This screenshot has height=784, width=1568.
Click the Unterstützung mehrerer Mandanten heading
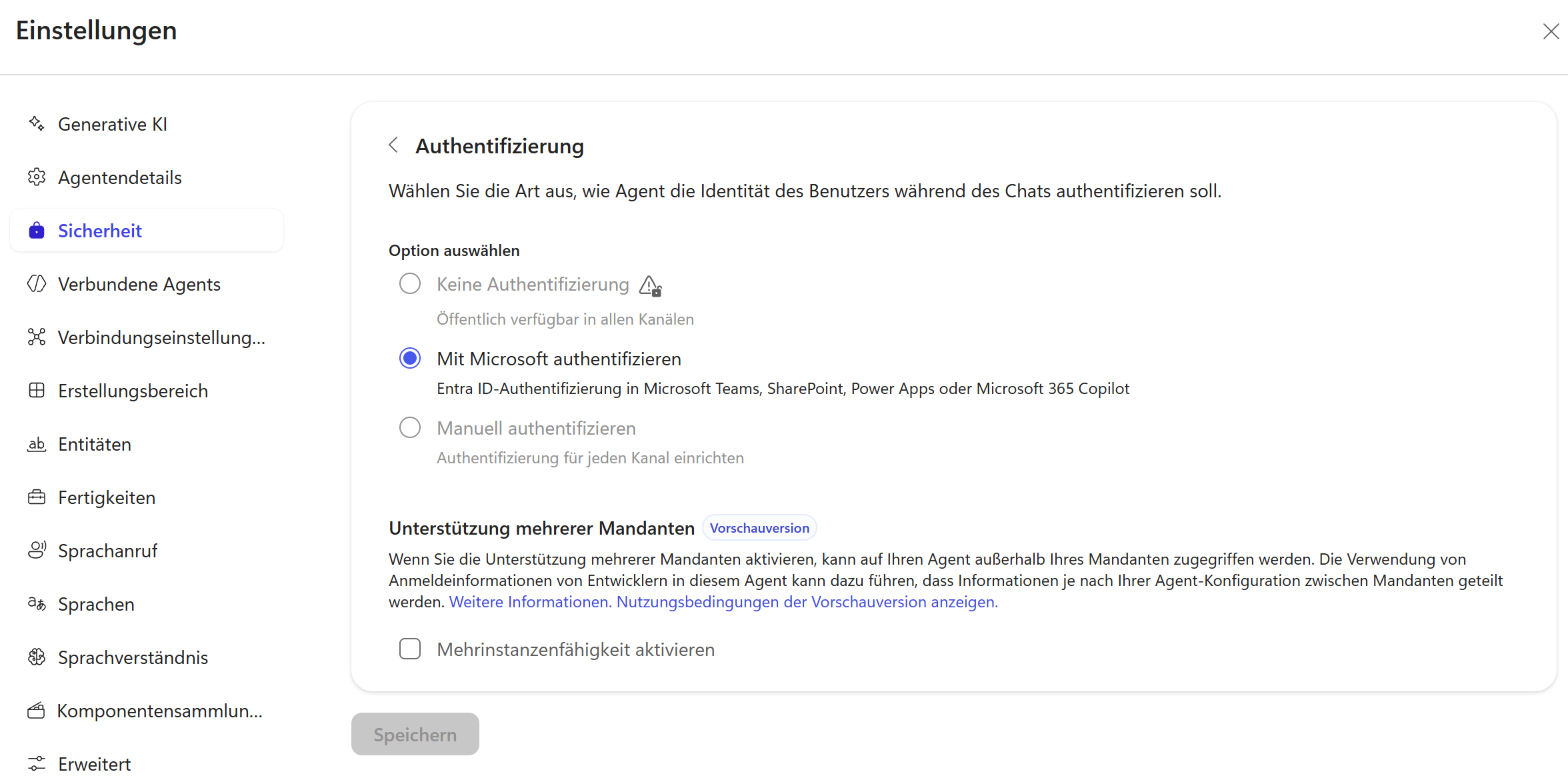[542, 527]
